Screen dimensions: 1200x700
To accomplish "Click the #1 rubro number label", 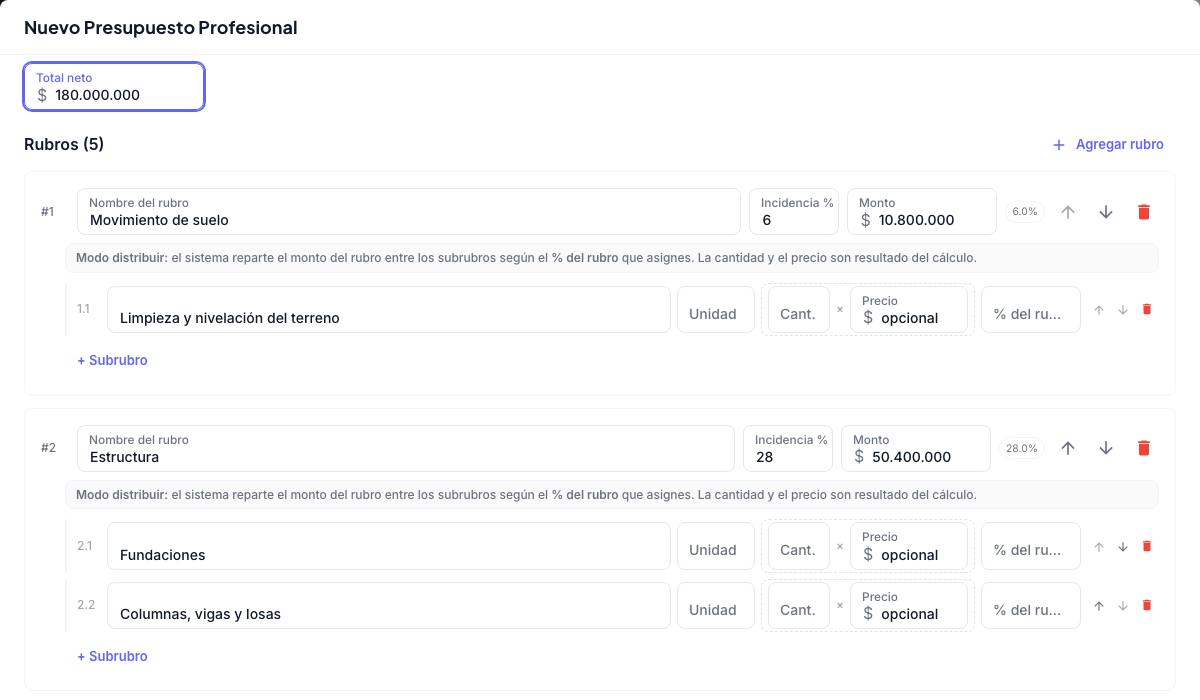I will pyautogui.click(x=48, y=212).
